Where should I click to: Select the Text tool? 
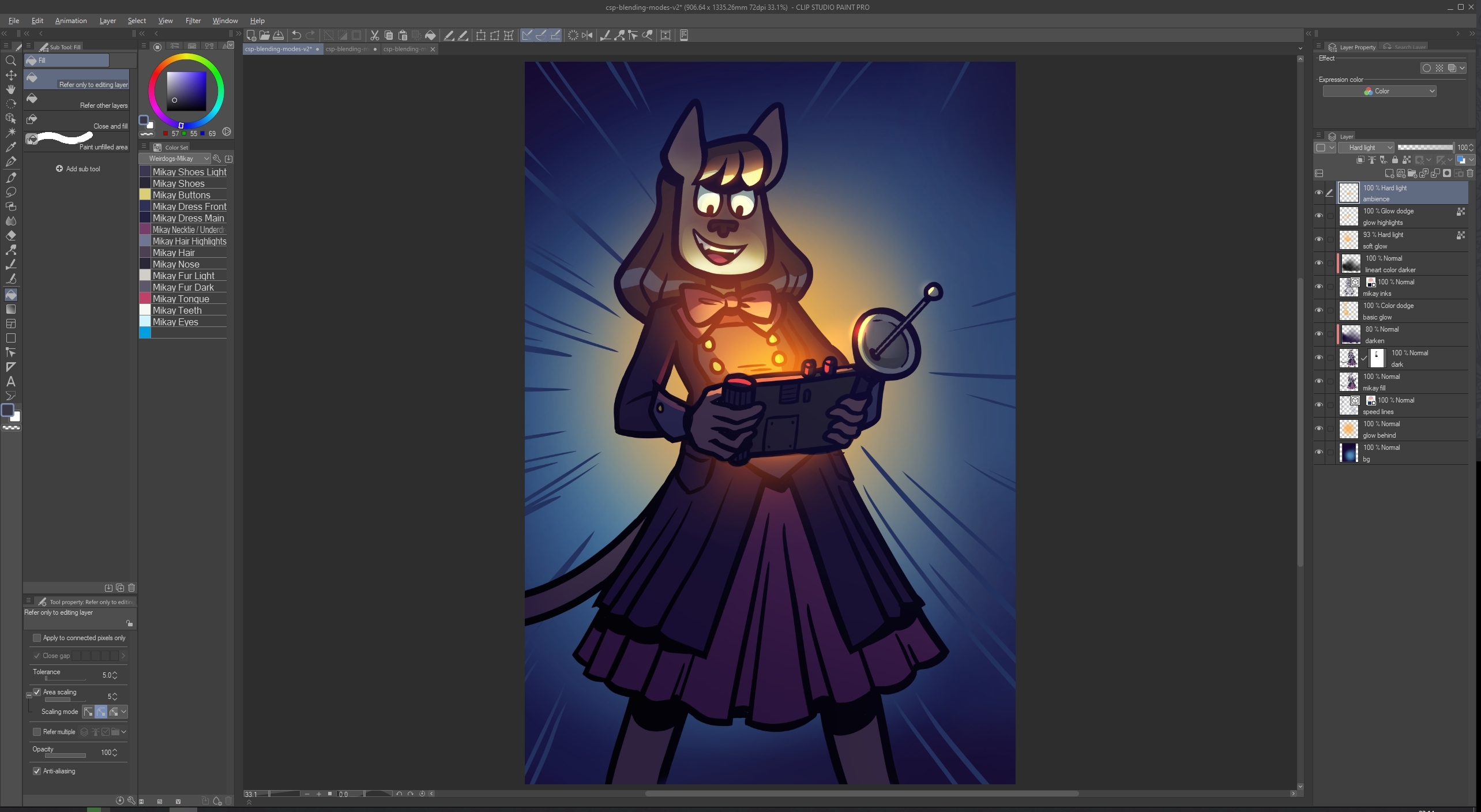(10, 381)
